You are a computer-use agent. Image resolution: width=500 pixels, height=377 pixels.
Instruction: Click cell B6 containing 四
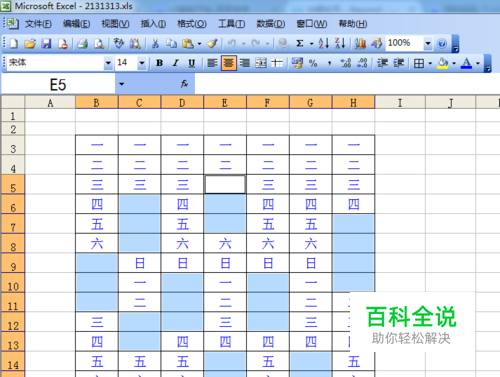[97, 204]
